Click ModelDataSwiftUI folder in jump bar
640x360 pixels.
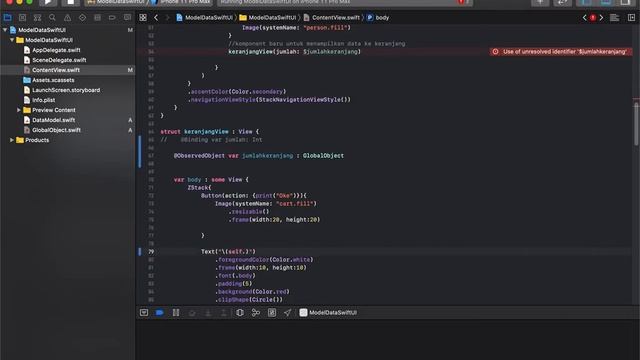tap(268, 18)
